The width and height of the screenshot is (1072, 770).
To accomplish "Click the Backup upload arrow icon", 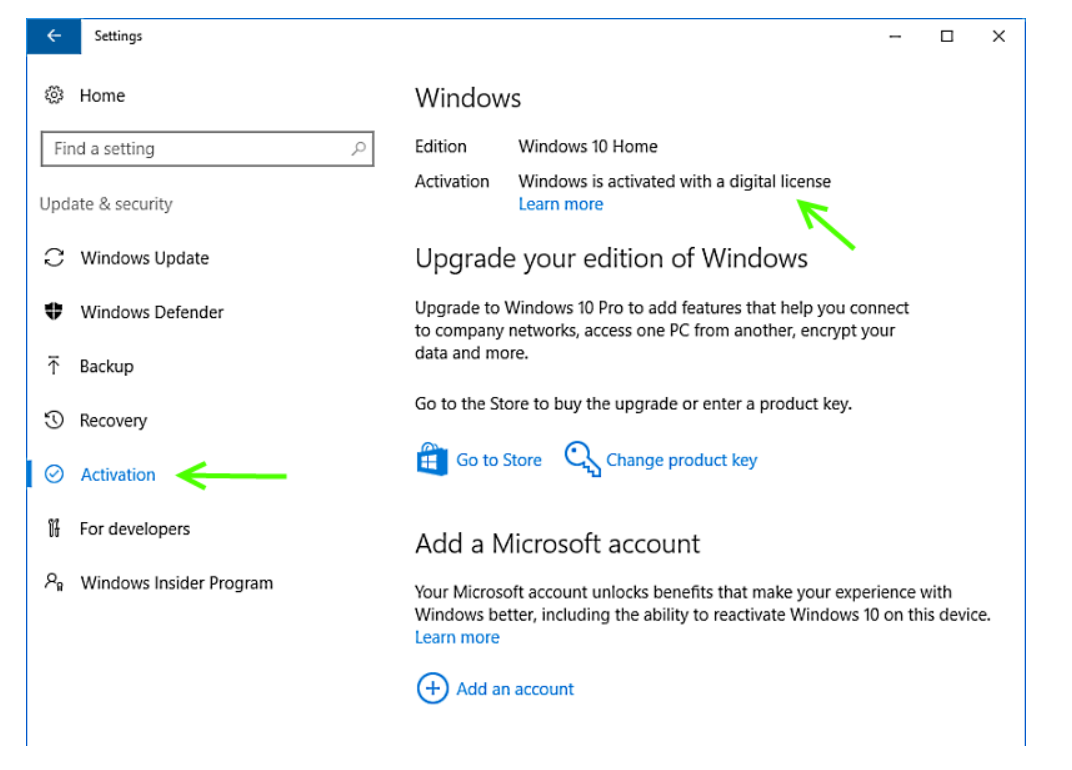I will pyautogui.click(x=54, y=366).
